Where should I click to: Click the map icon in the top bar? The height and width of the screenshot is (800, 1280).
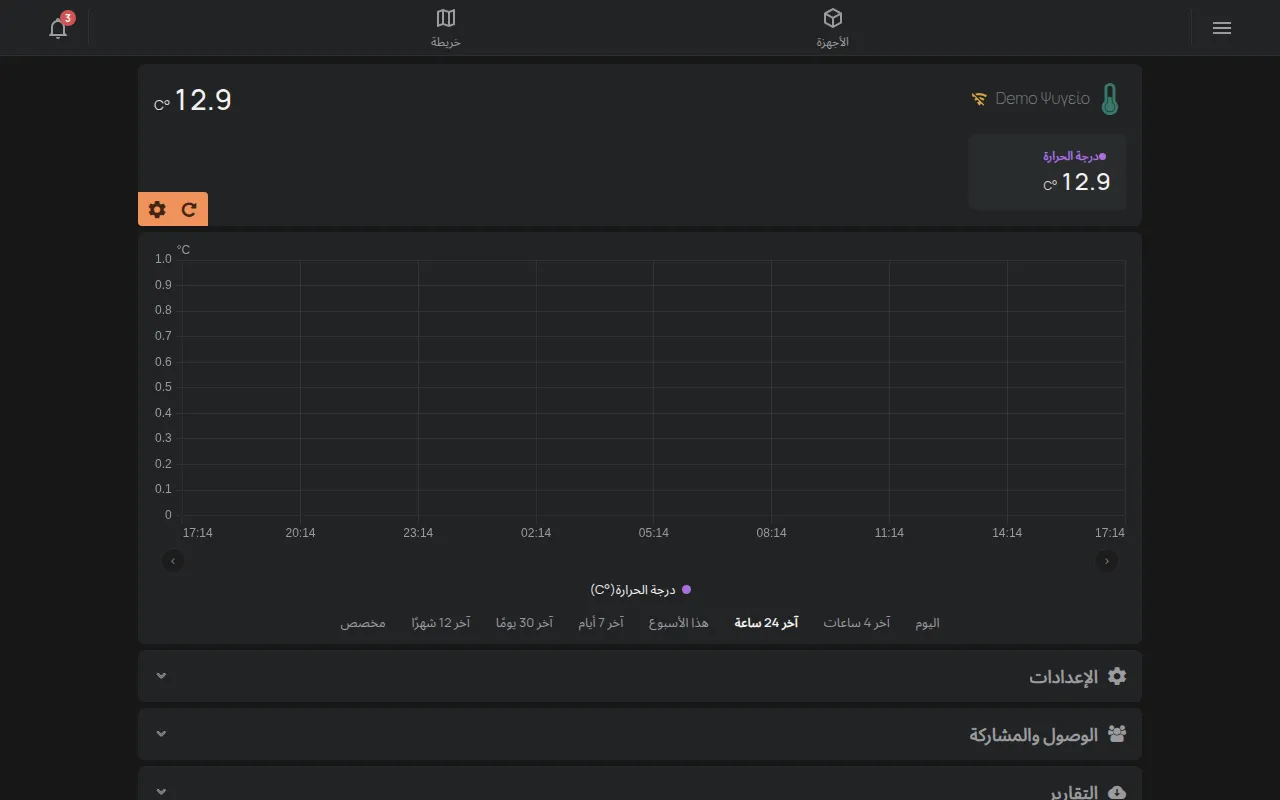tap(446, 18)
